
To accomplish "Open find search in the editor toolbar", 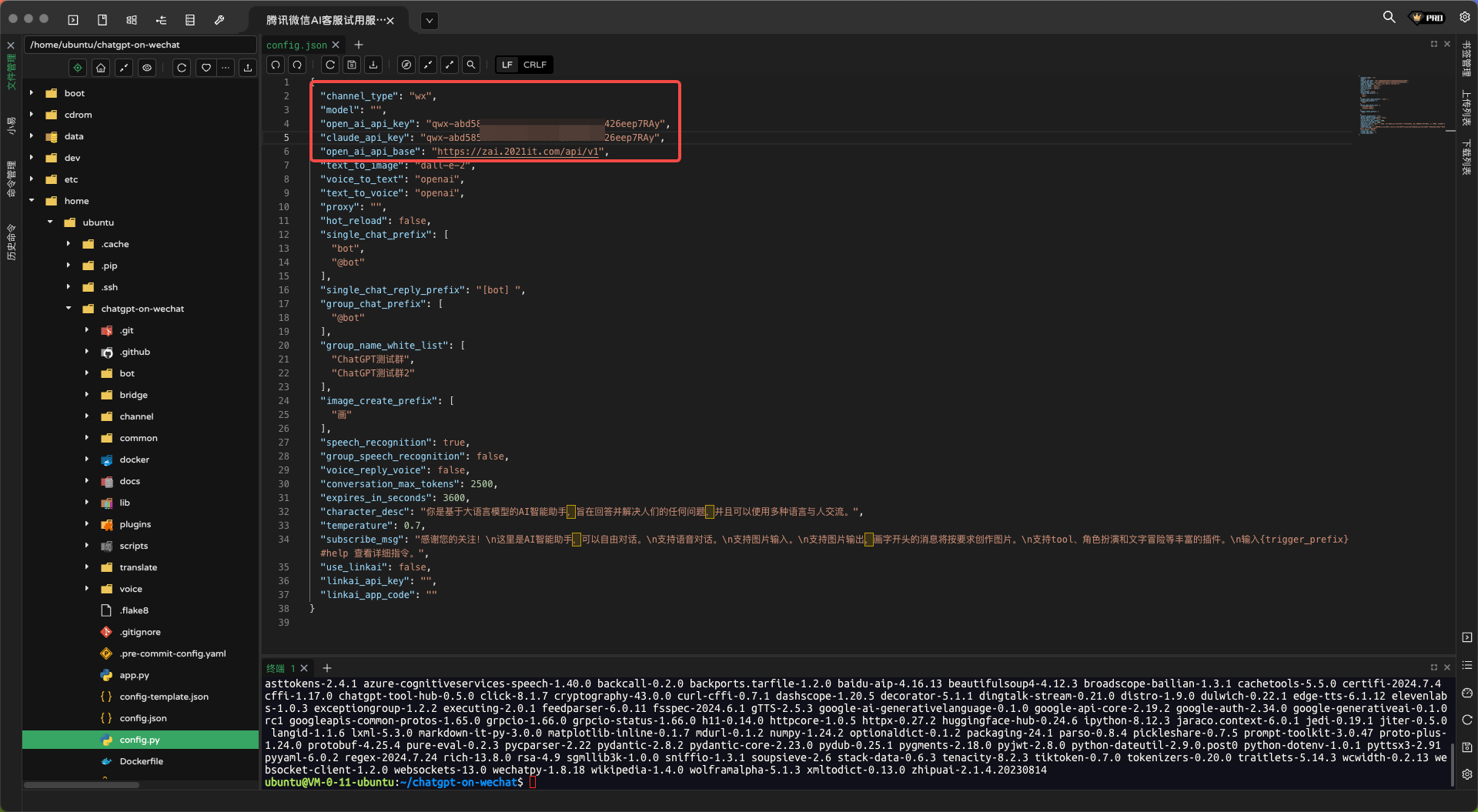I will [x=471, y=65].
